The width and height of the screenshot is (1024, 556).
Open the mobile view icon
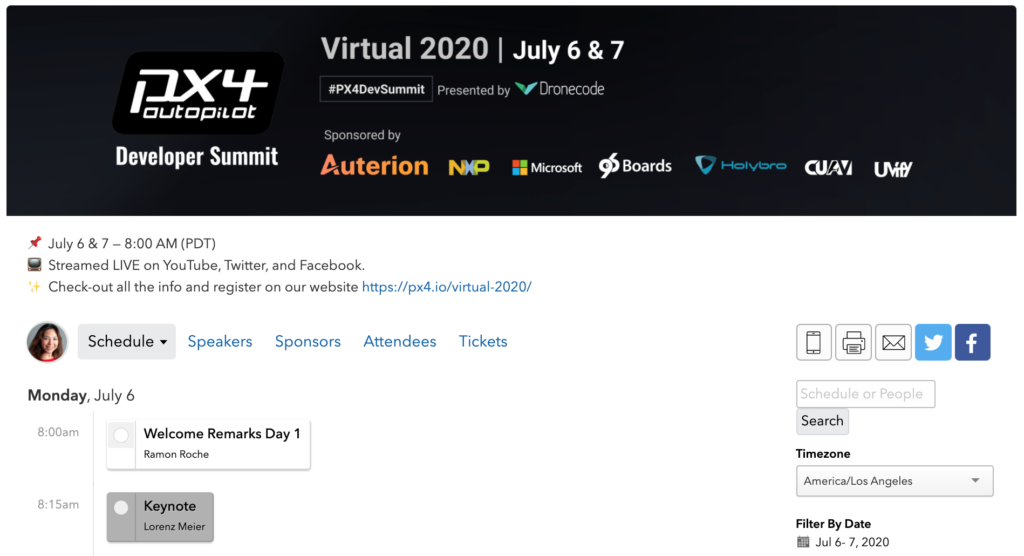(x=813, y=342)
